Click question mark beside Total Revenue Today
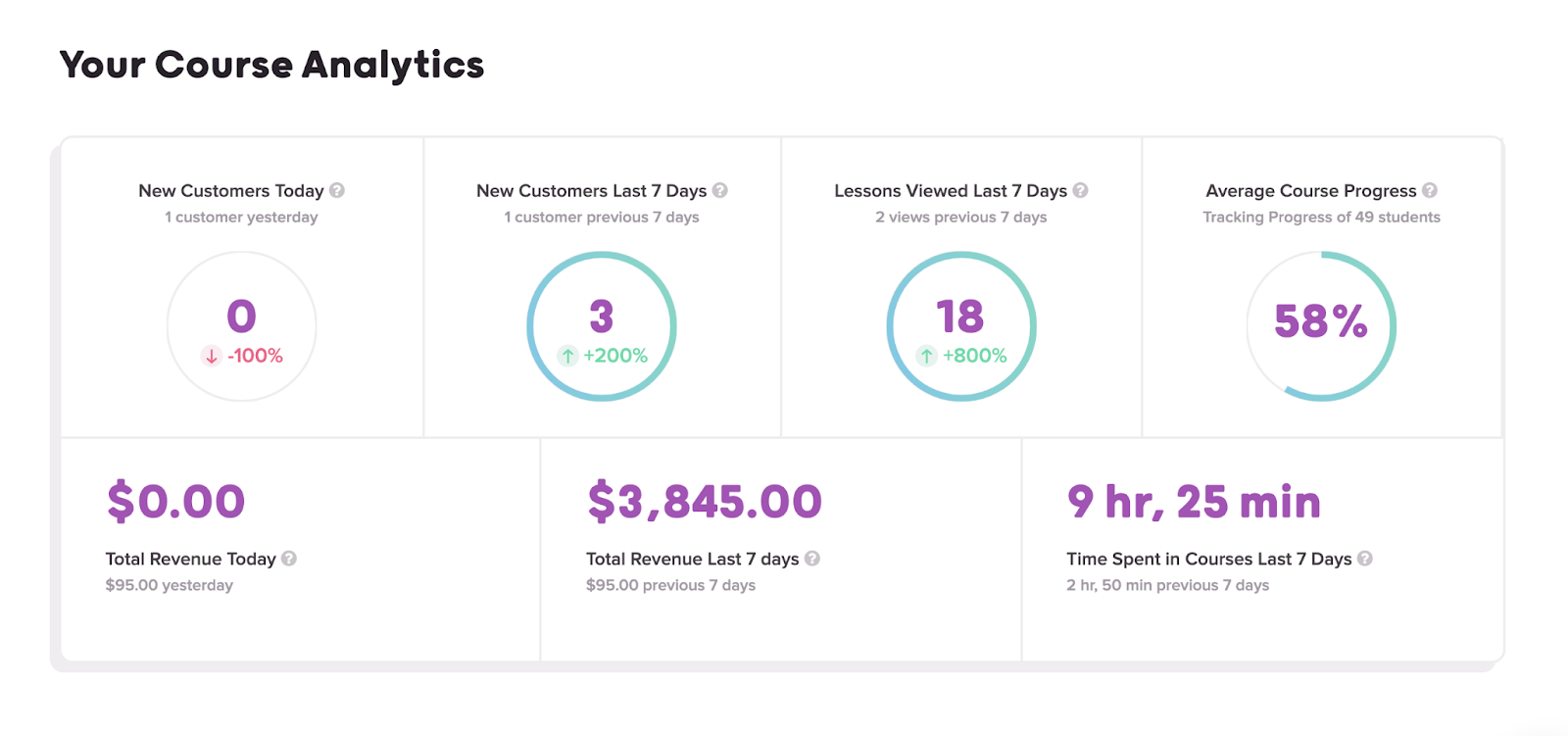The width and height of the screenshot is (1568, 736). [289, 559]
